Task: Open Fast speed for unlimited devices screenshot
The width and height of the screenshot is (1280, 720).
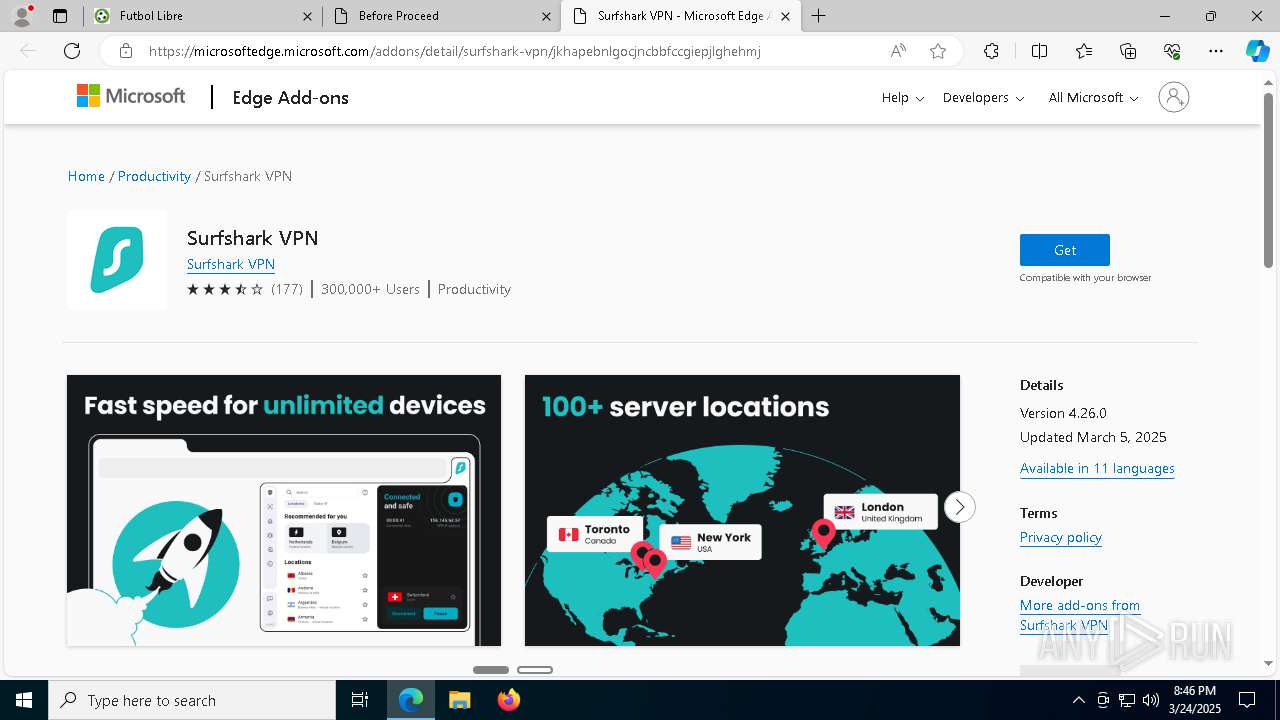Action: 284,510
